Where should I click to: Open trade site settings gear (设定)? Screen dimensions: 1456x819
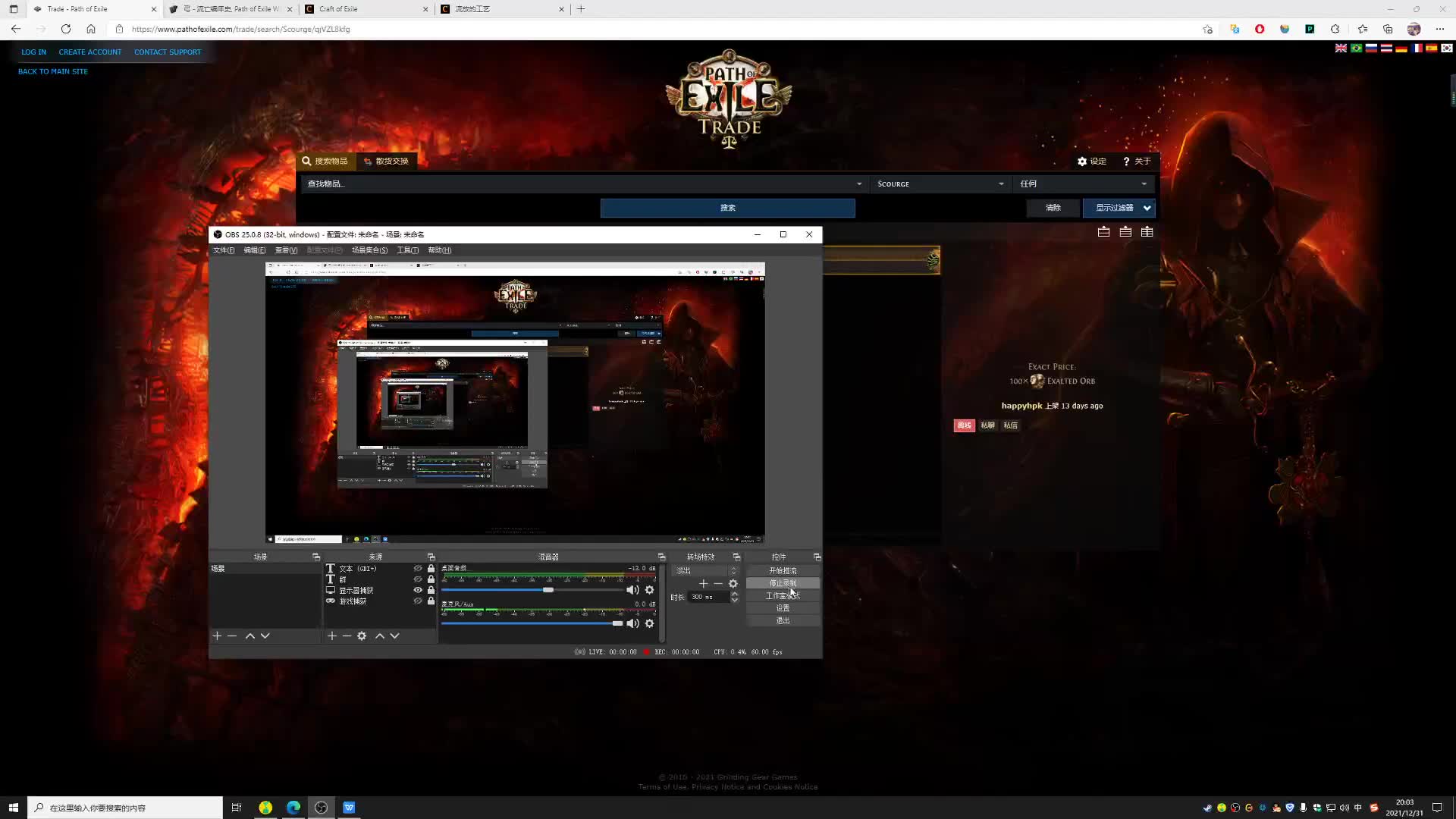pyautogui.click(x=1091, y=161)
